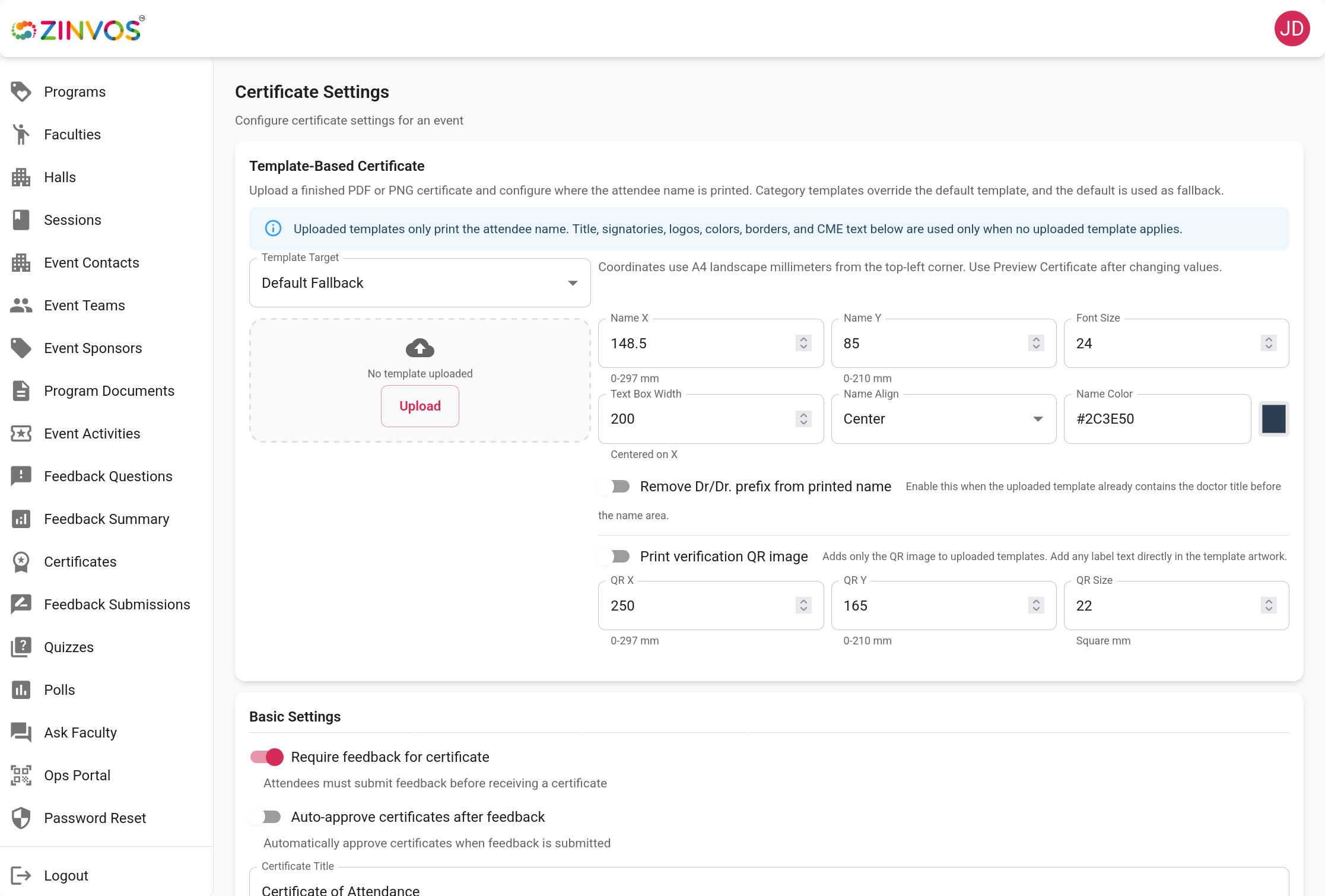1325x896 pixels.
Task: Click the Quizzes question mark icon
Action: [21, 647]
